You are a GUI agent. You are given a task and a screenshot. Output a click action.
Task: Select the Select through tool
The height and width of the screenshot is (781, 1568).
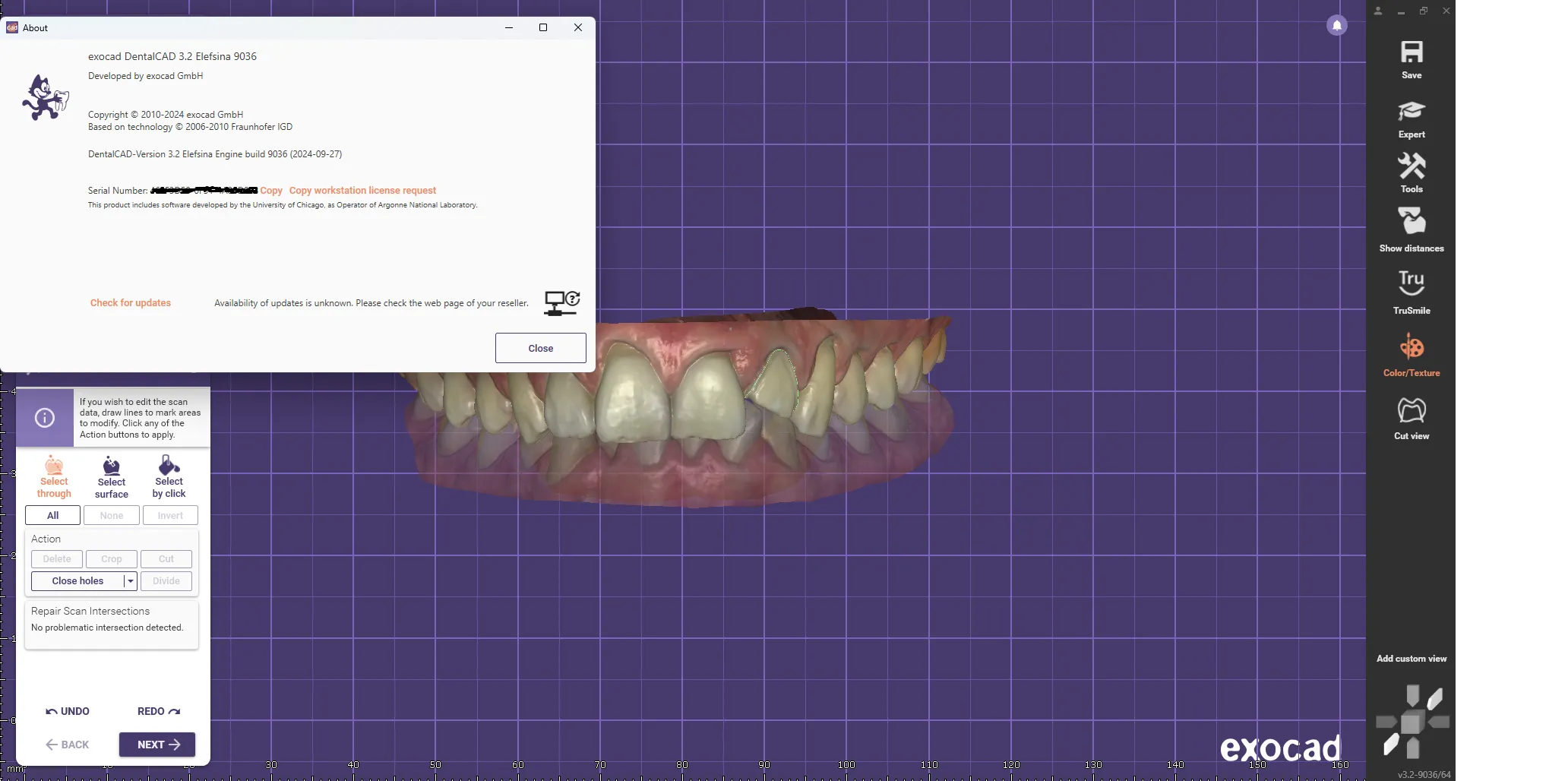[x=54, y=477]
